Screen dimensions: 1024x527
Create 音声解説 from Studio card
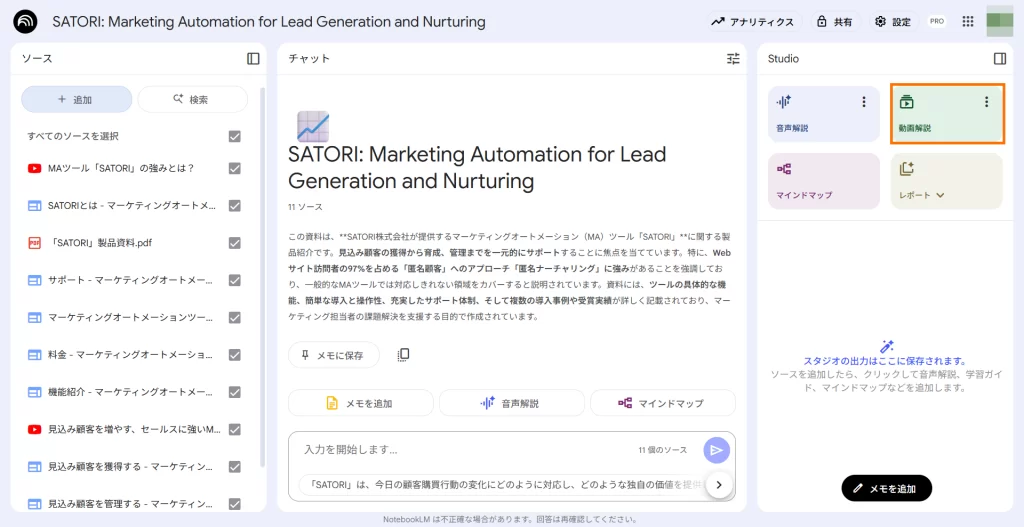coord(824,114)
